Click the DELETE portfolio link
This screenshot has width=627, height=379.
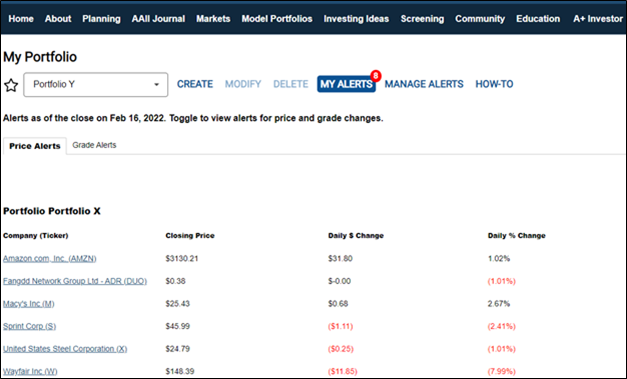(291, 84)
